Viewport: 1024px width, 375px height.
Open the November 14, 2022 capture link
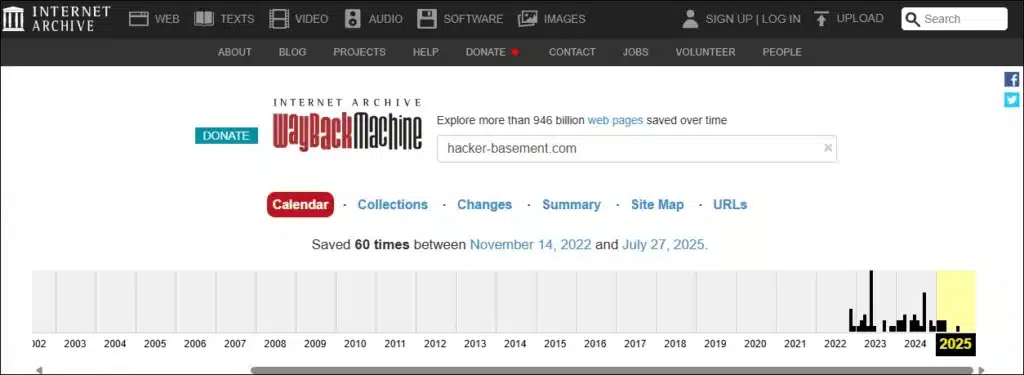tap(531, 245)
